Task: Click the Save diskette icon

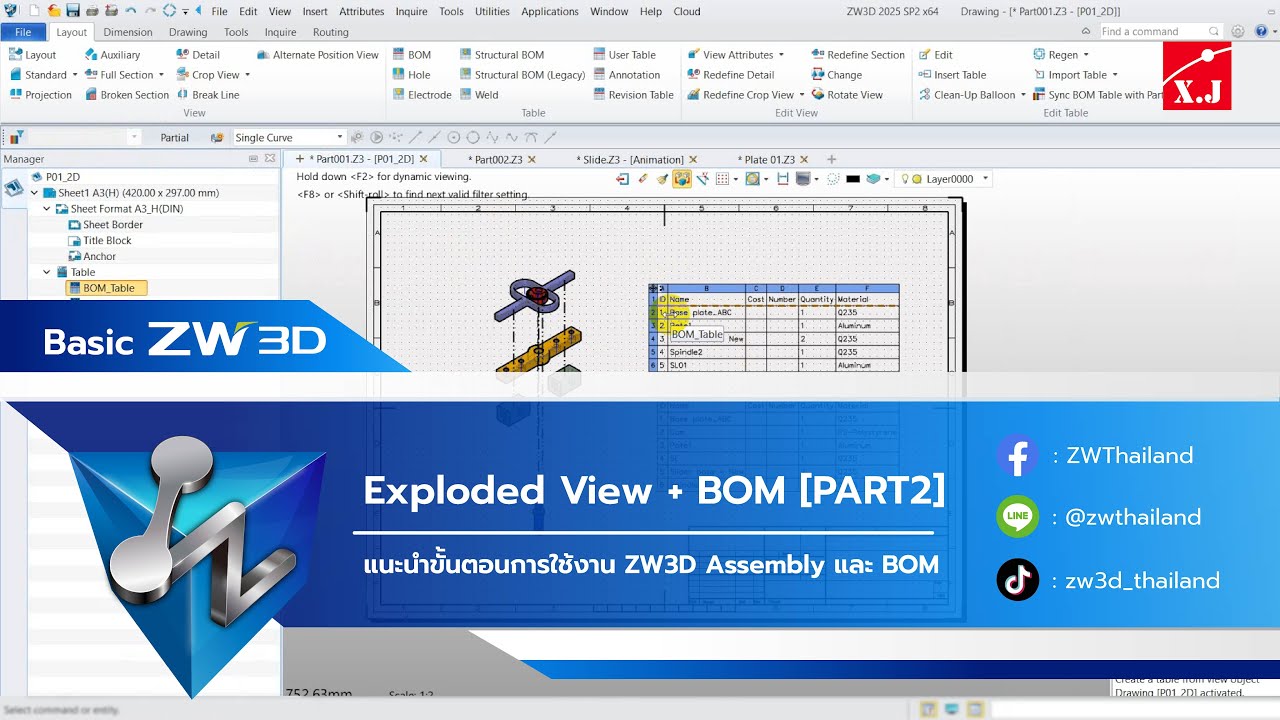Action: click(x=73, y=11)
